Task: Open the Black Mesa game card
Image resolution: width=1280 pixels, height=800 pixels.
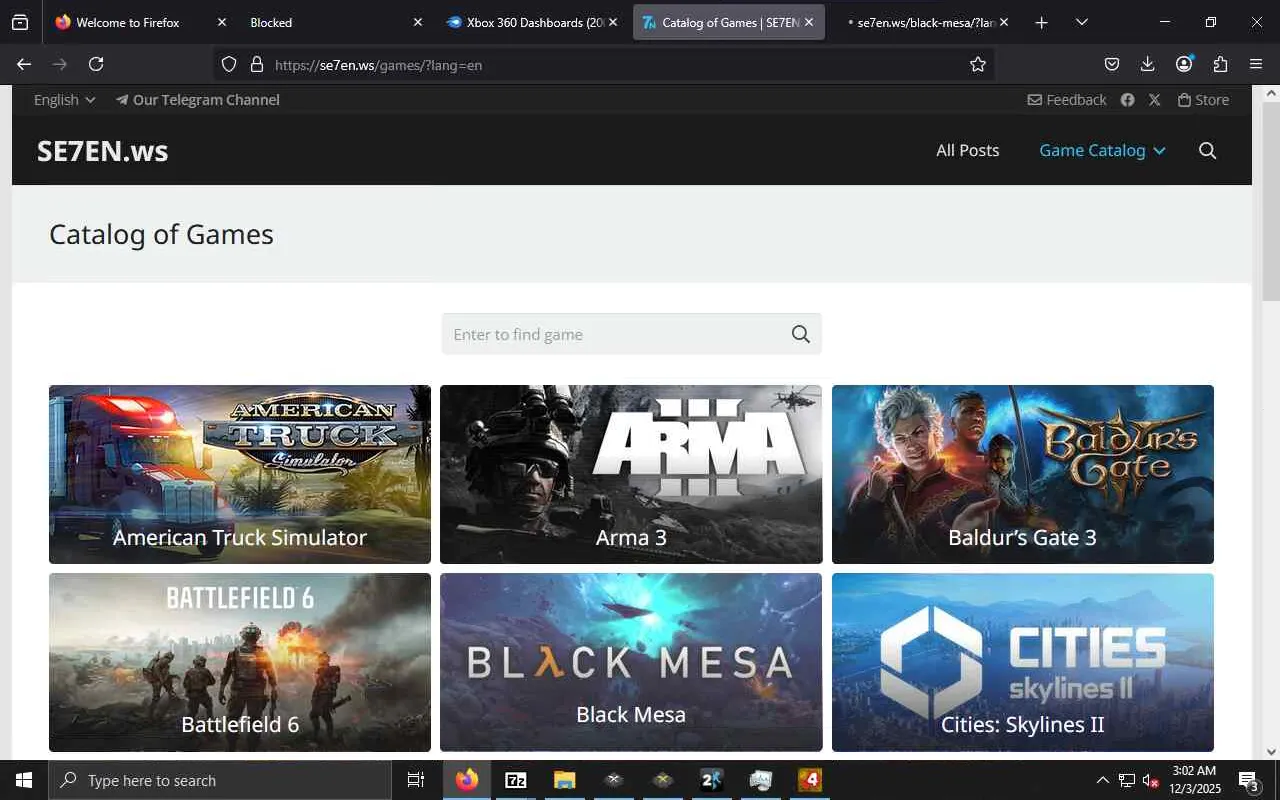Action: (631, 662)
